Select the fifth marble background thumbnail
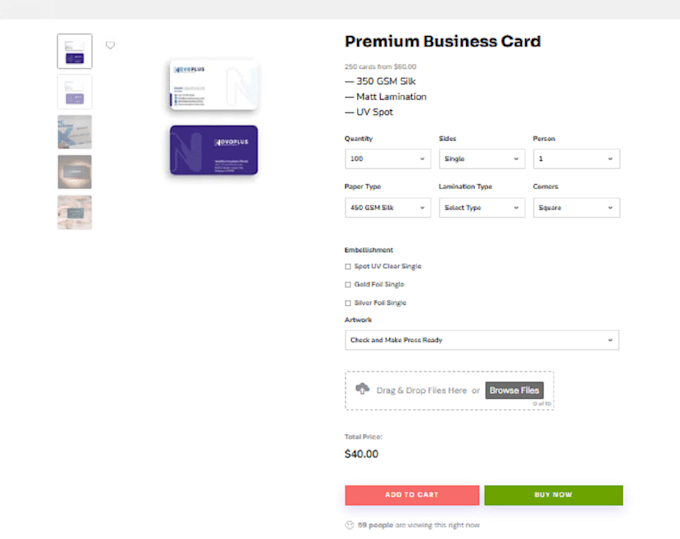The width and height of the screenshot is (680, 539). [75, 212]
